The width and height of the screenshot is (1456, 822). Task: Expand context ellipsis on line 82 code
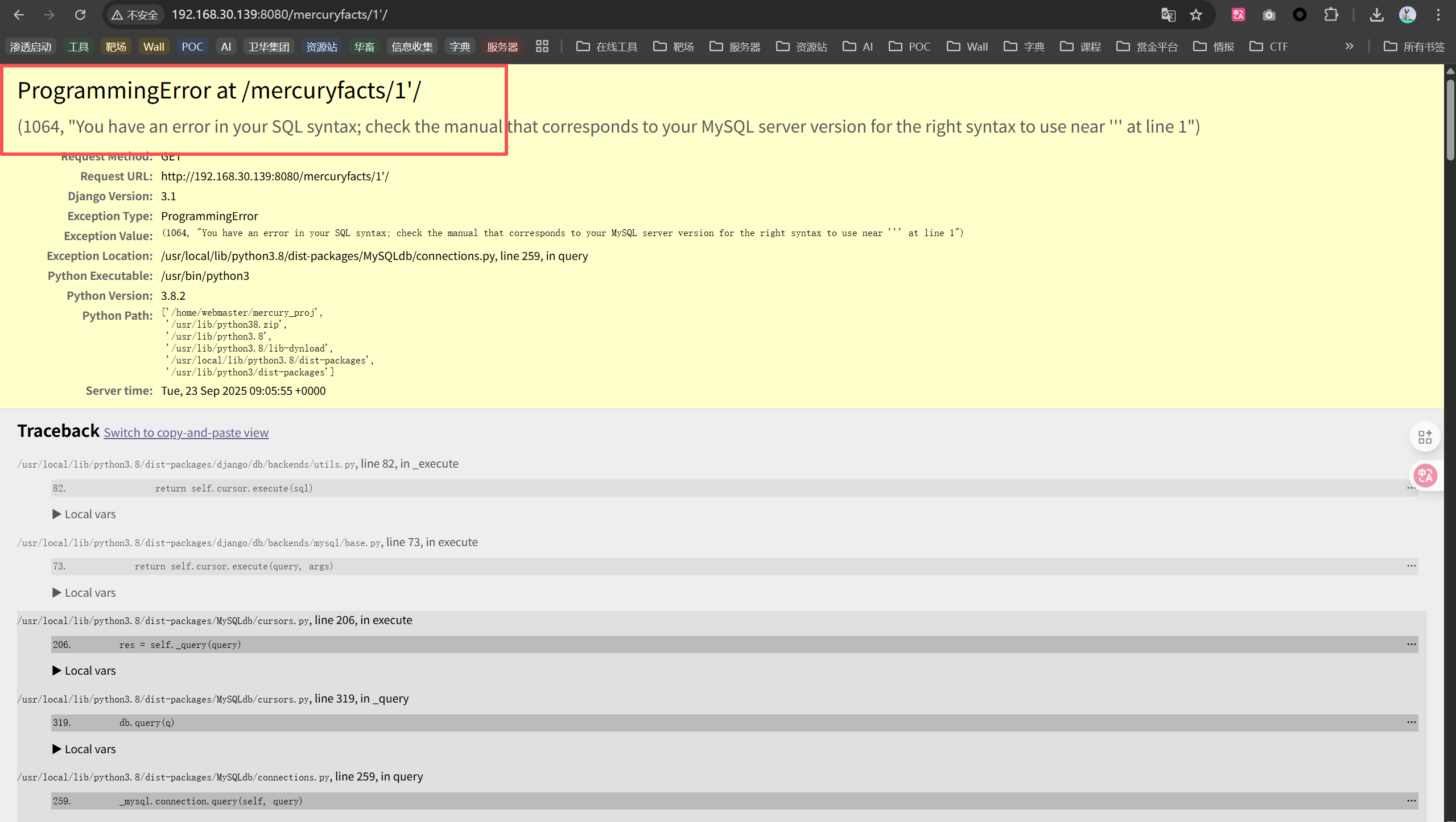tap(1411, 488)
